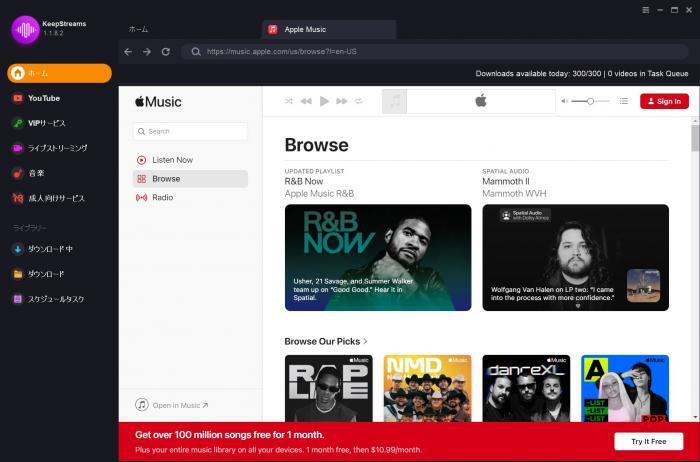The height and width of the screenshot is (462, 700).
Task: Mute audio using the speaker icon
Action: coord(564,101)
